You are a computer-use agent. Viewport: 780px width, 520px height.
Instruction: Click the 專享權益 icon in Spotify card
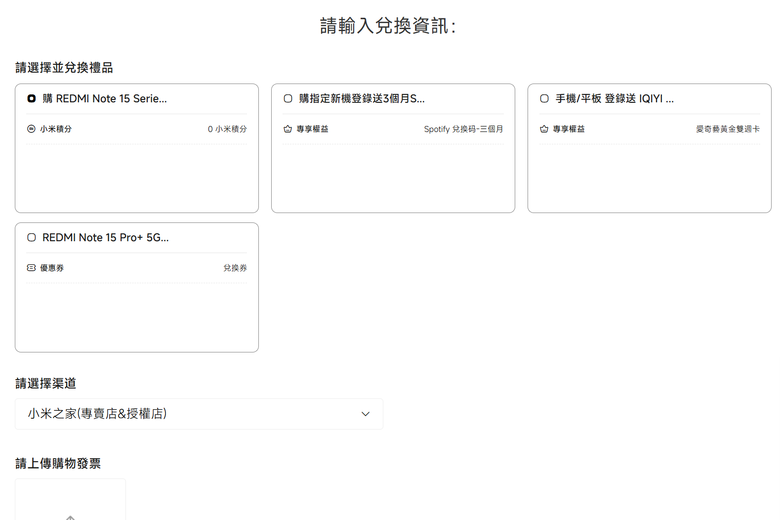click(x=288, y=129)
